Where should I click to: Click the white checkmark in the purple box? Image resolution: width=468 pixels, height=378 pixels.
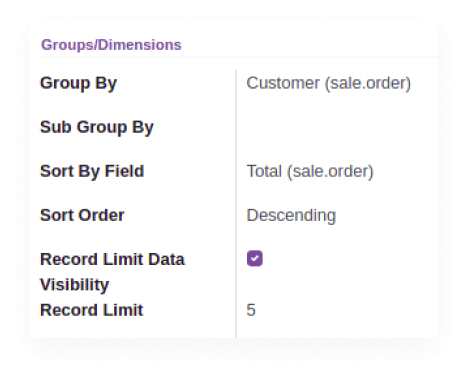pyautogui.click(x=255, y=258)
